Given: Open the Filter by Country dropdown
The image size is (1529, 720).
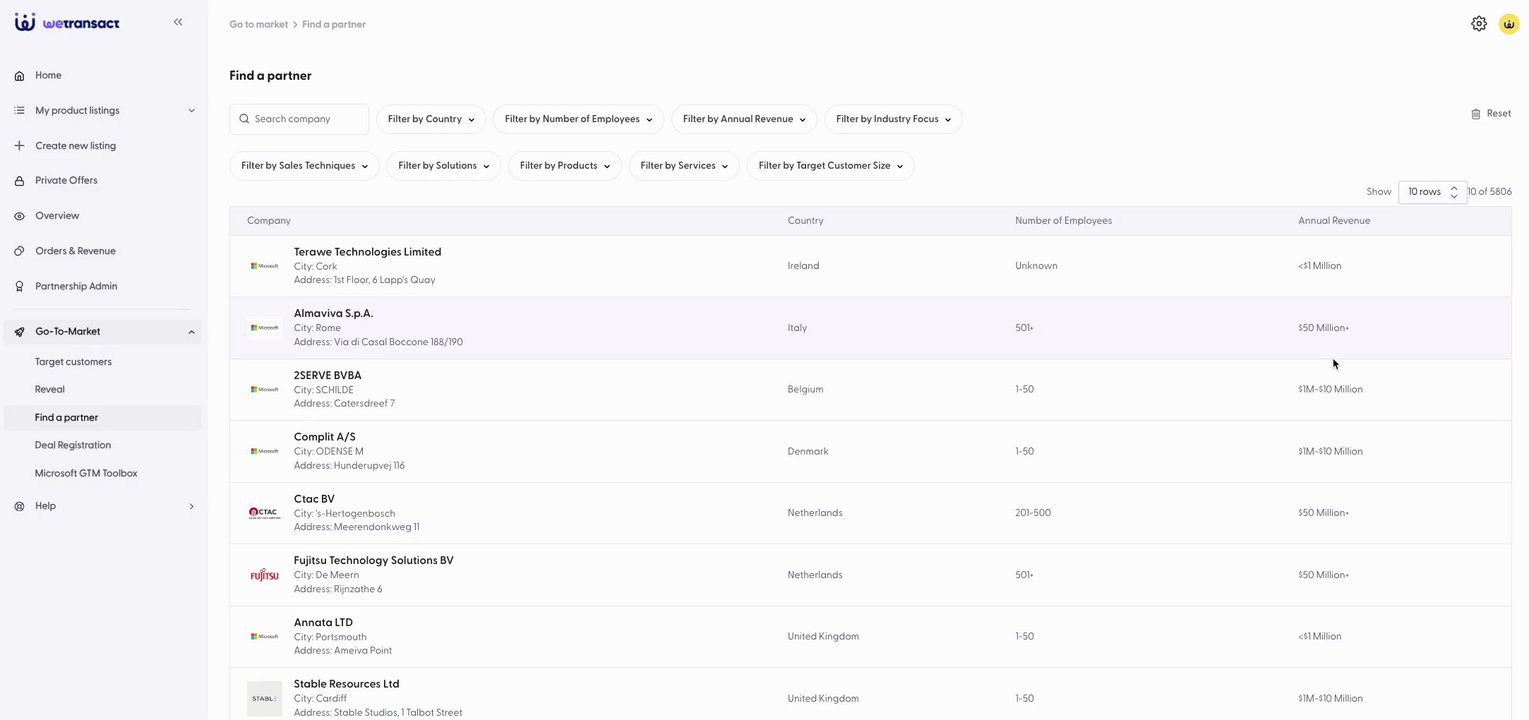Looking at the screenshot, I should 431,120.
